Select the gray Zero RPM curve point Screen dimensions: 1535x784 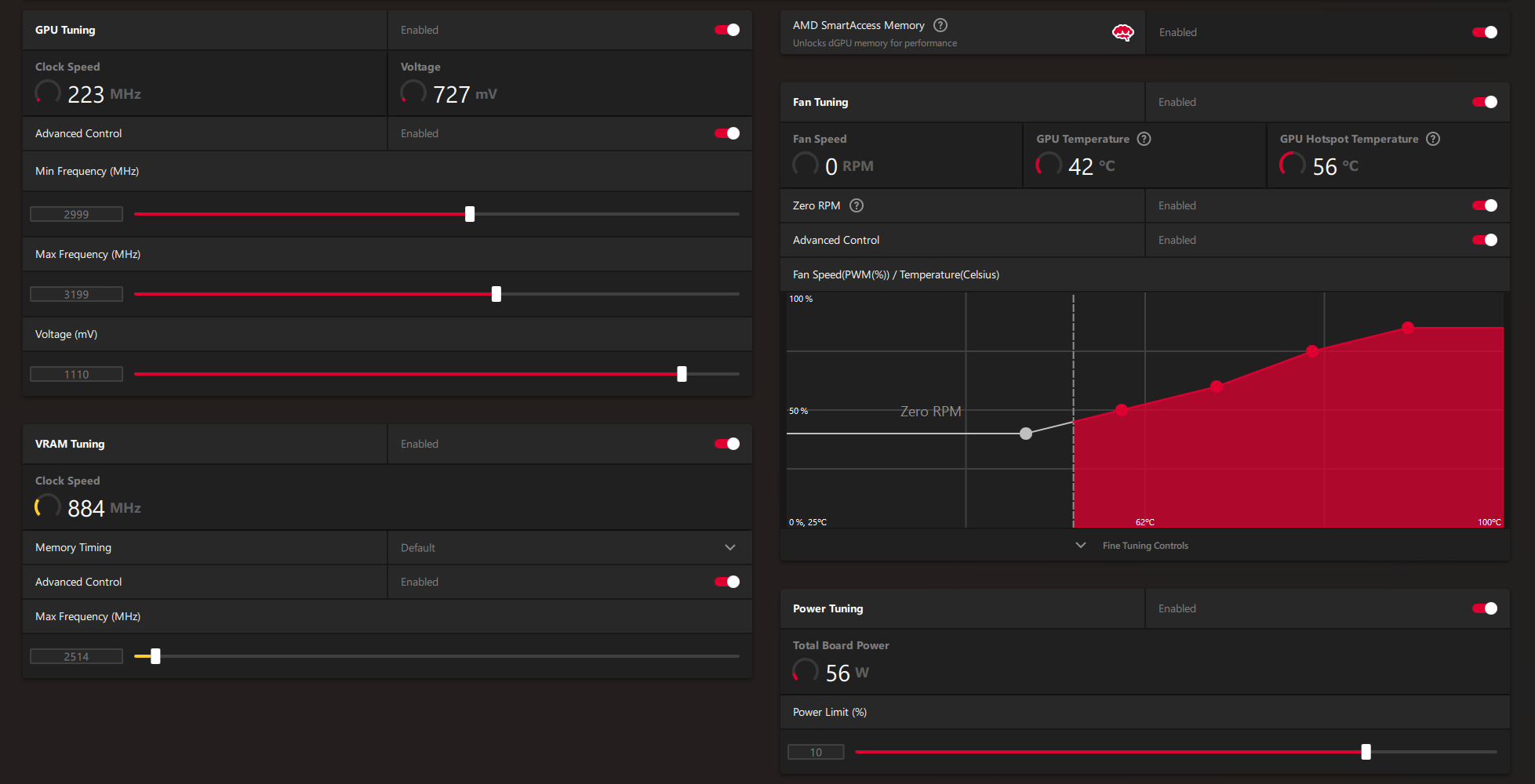[1026, 434]
